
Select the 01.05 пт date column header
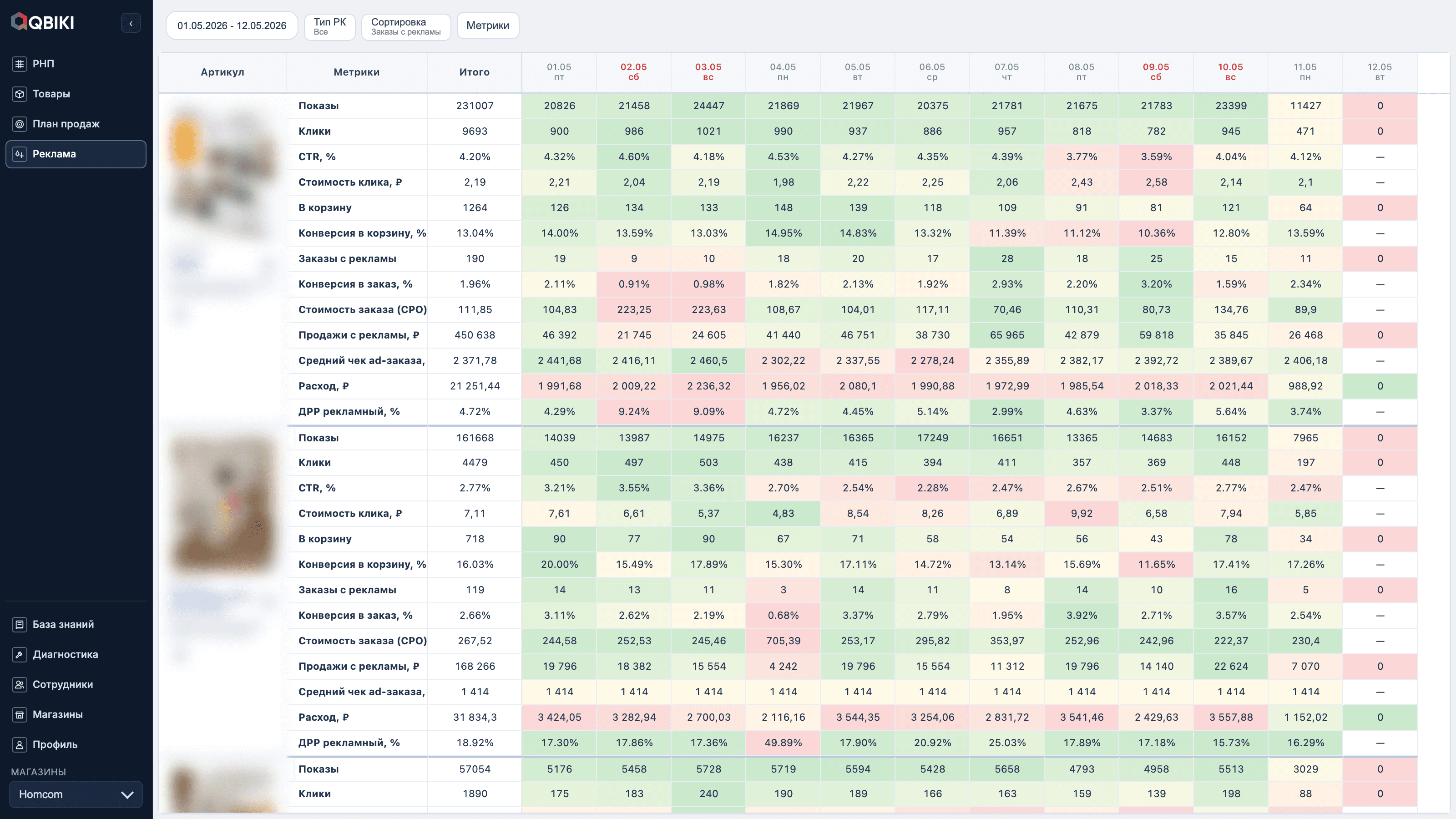[559, 72]
